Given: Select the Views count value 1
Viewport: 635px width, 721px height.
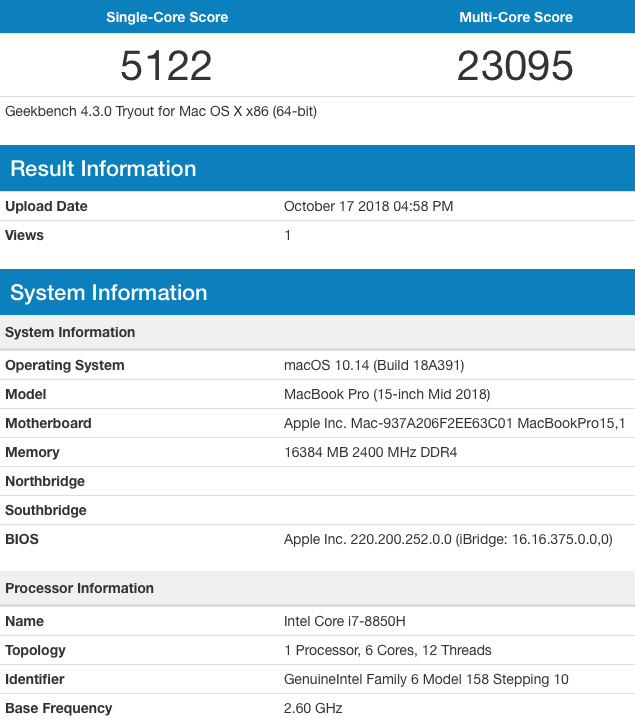Looking at the screenshot, I should (287, 235).
